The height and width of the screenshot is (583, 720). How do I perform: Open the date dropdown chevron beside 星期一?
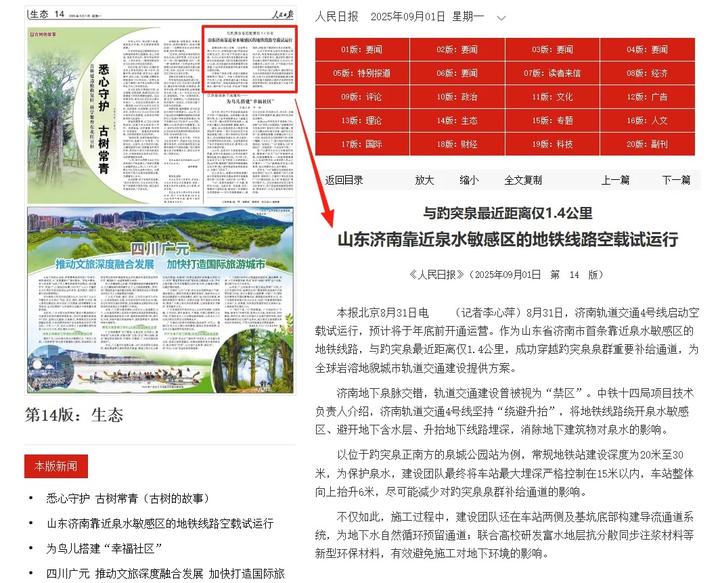501,18
